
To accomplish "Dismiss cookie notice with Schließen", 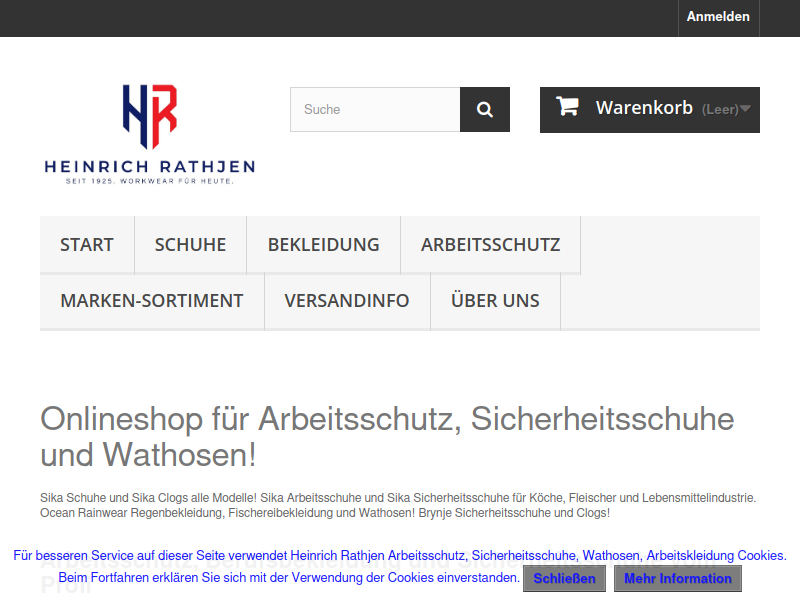I will (564, 579).
